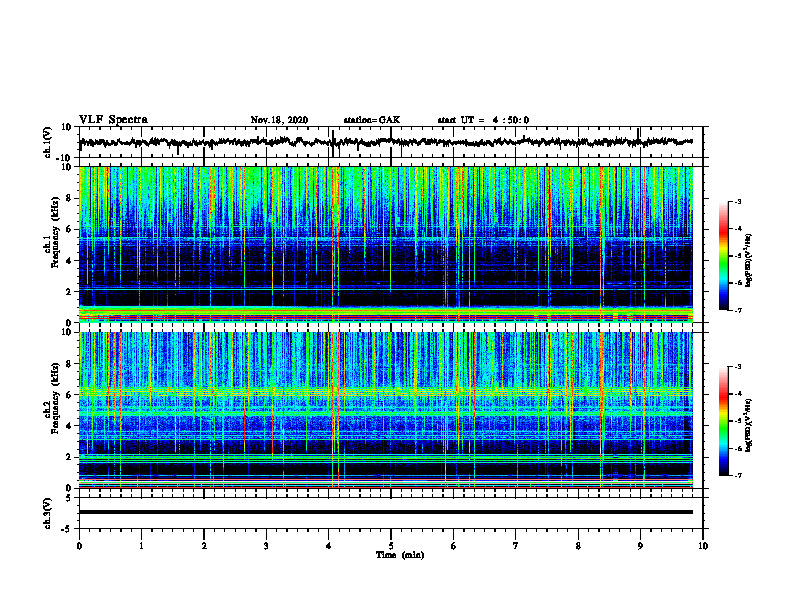
Task: Click time axis tick label "9"
Action: (640, 546)
